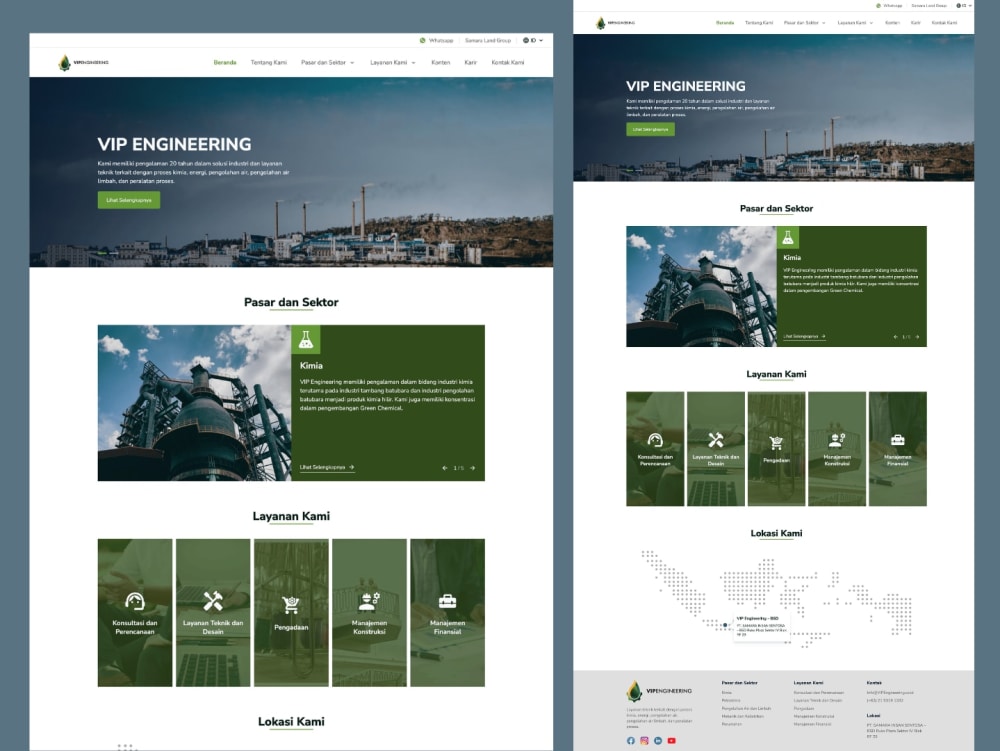Click next slide arrow in right Kimia card
This screenshot has width=1000, height=751.
point(917,337)
